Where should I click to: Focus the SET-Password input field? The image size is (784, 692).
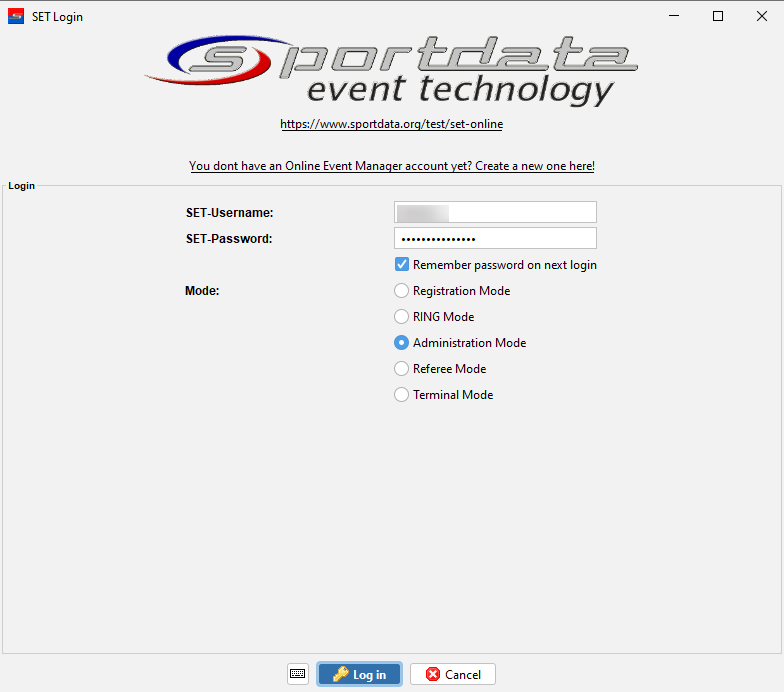pos(496,238)
